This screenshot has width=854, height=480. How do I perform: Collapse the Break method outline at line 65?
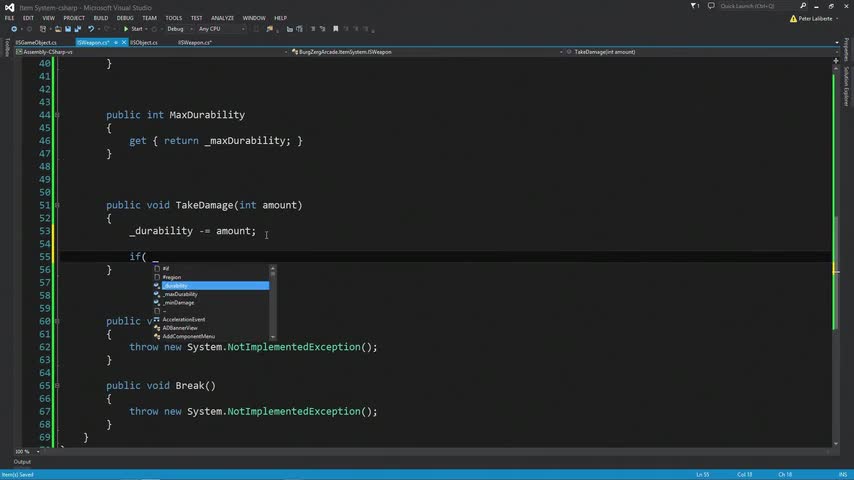[x=57, y=386]
